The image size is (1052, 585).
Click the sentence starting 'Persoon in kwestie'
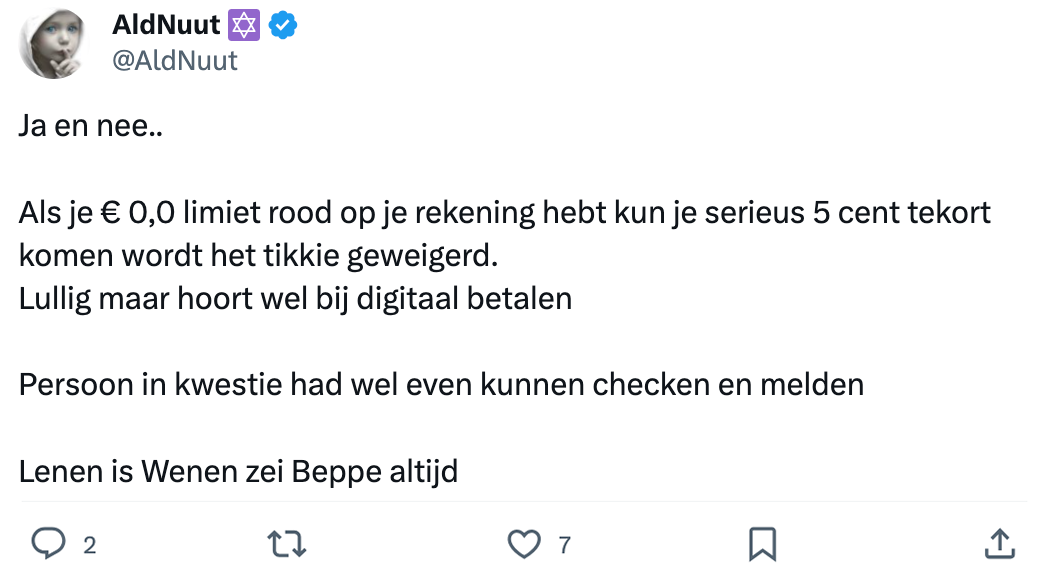pos(440,384)
